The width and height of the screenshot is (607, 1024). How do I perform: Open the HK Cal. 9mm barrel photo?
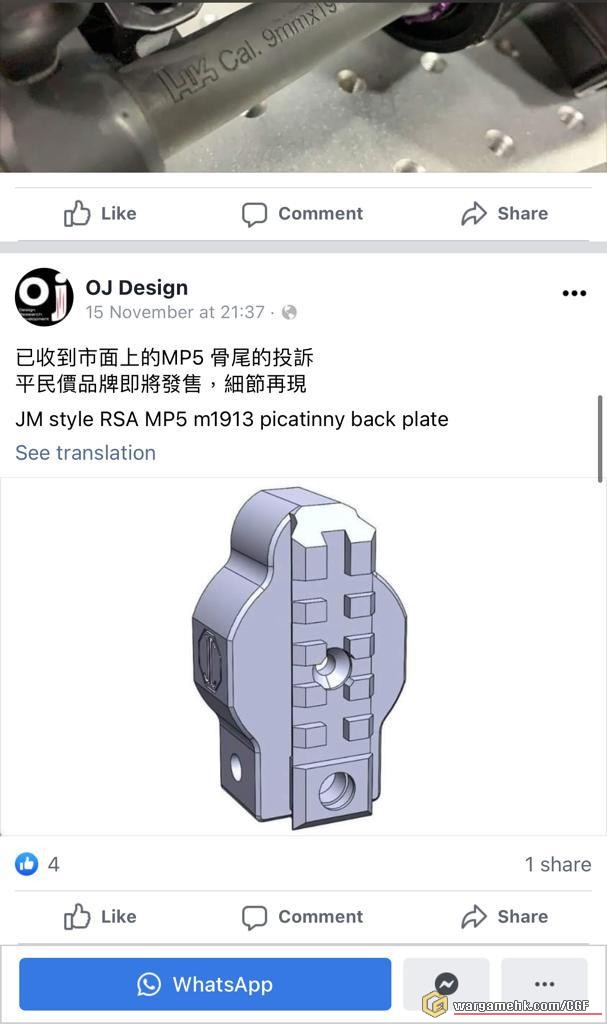303,86
